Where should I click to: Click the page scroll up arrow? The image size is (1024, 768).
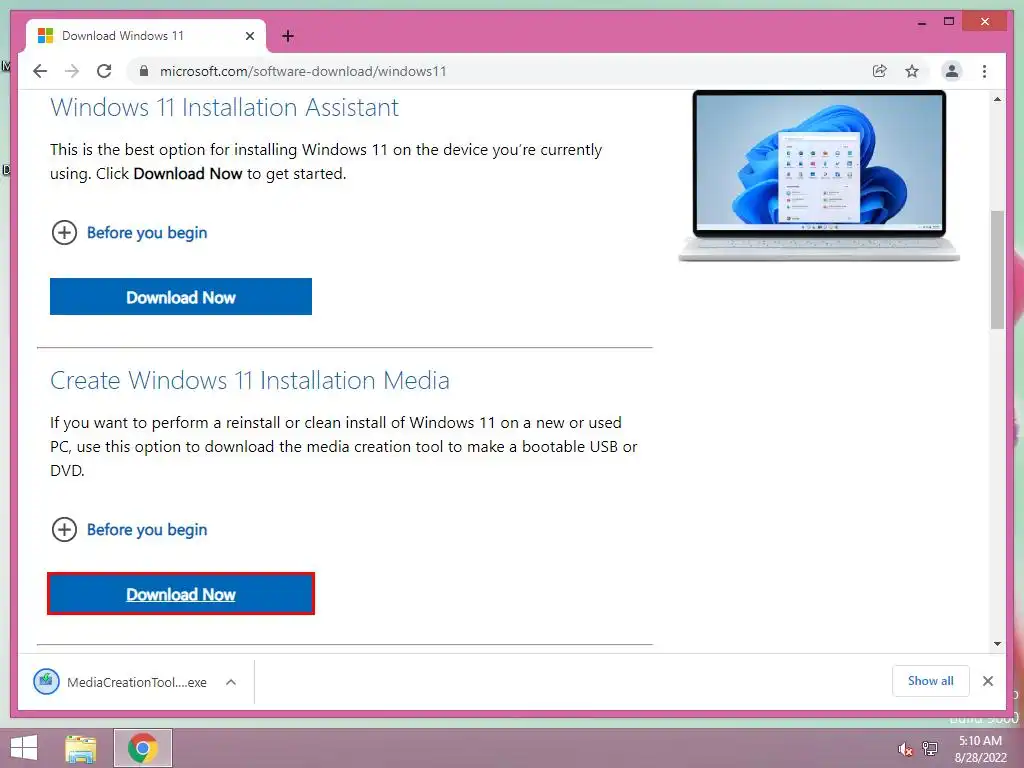(x=997, y=99)
